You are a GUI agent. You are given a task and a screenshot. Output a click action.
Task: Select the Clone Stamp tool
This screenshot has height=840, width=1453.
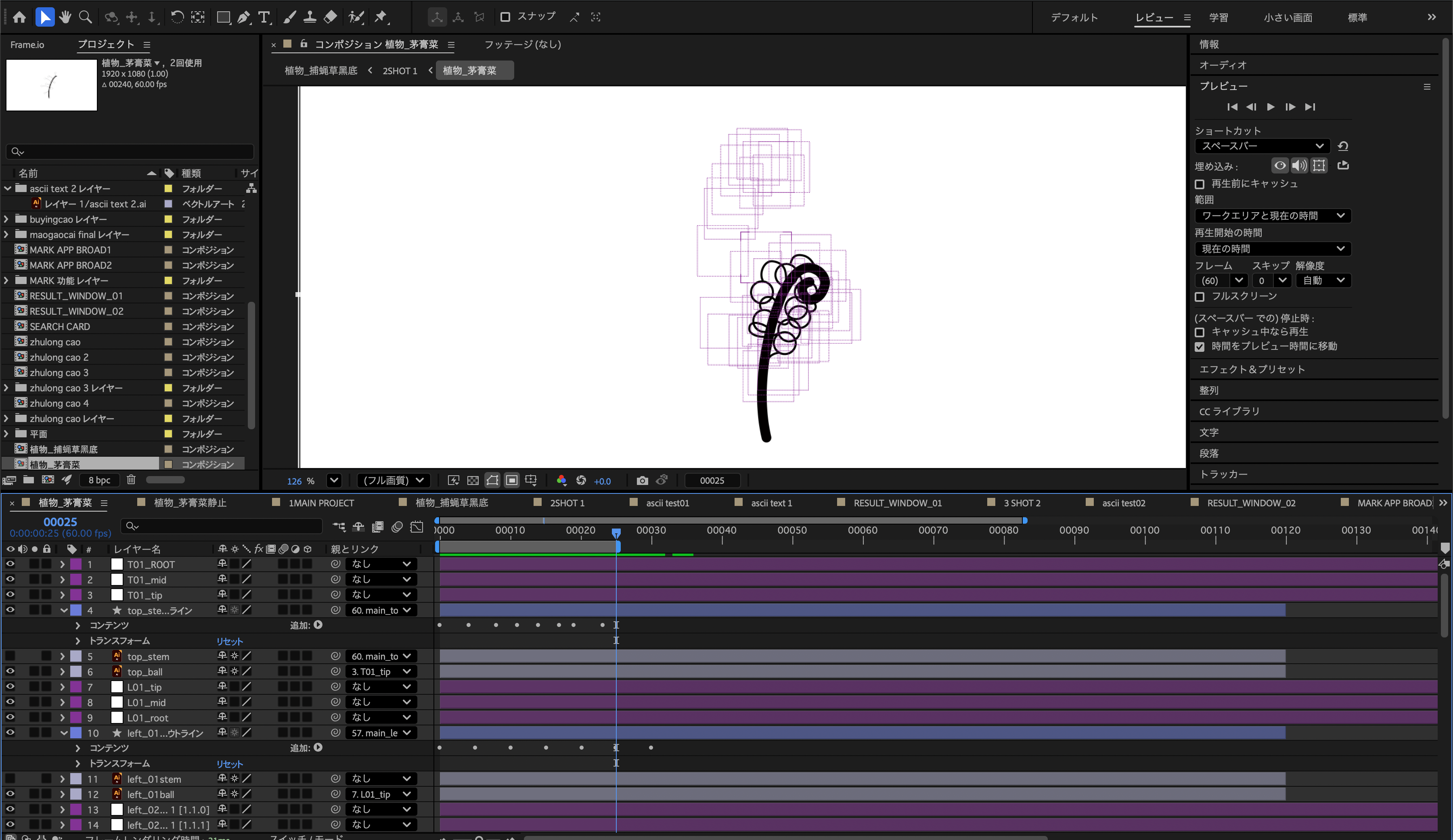point(310,17)
